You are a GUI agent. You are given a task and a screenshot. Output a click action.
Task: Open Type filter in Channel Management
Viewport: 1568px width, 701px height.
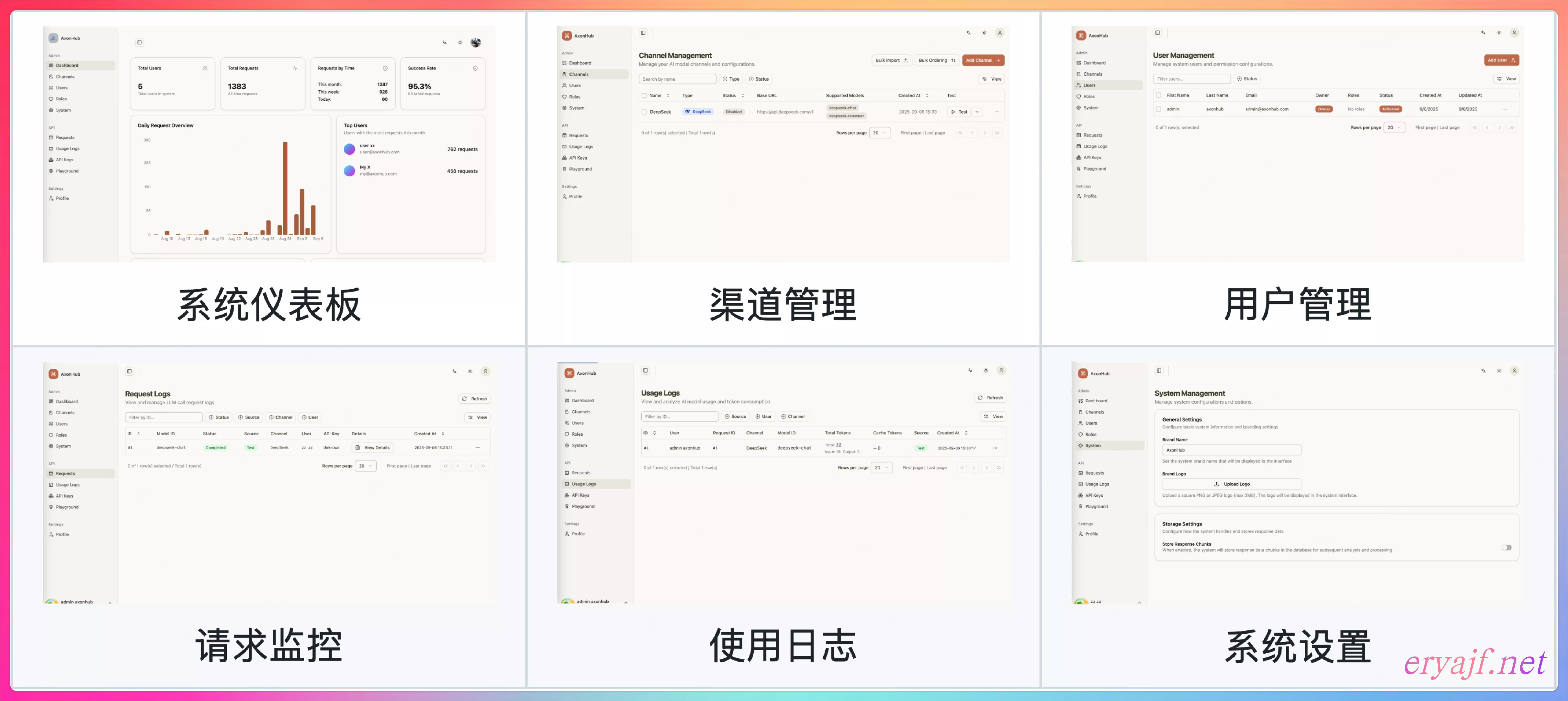pos(731,79)
